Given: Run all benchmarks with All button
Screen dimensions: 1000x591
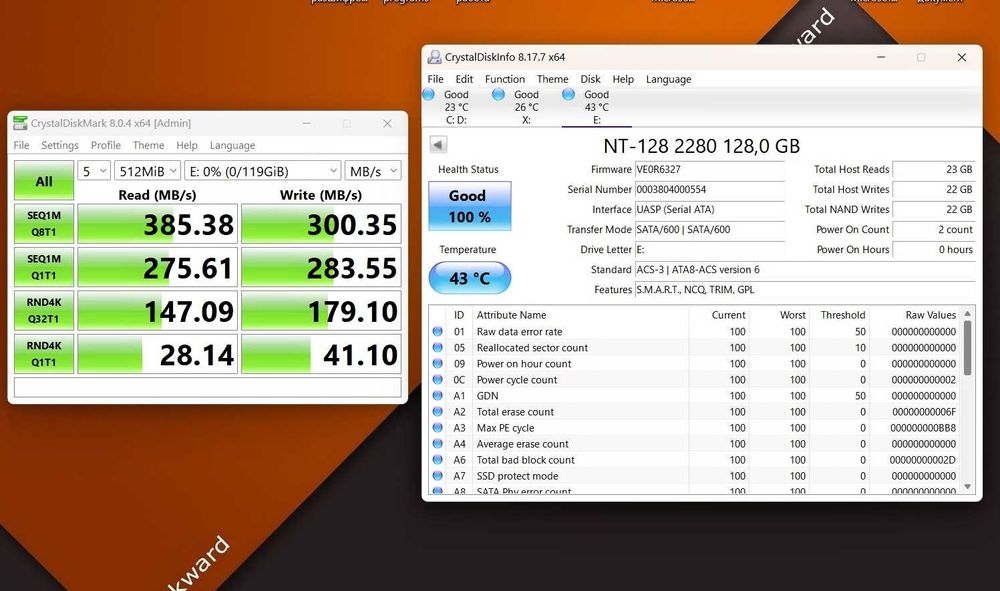Looking at the screenshot, I should [x=44, y=180].
